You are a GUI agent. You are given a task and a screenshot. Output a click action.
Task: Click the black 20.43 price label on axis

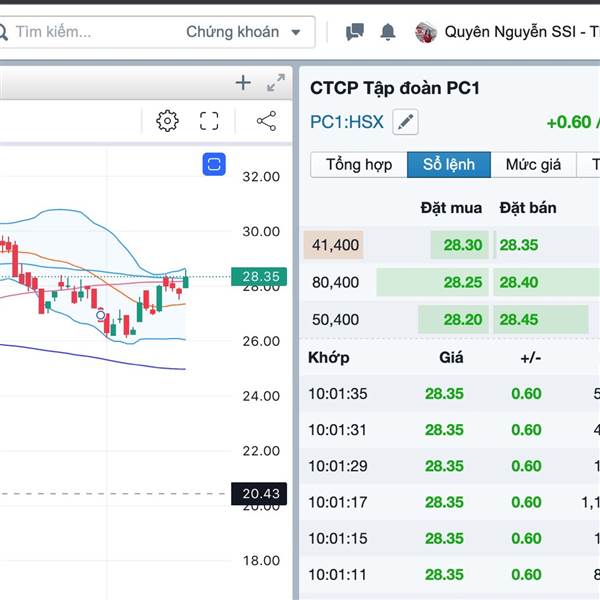click(x=259, y=494)
